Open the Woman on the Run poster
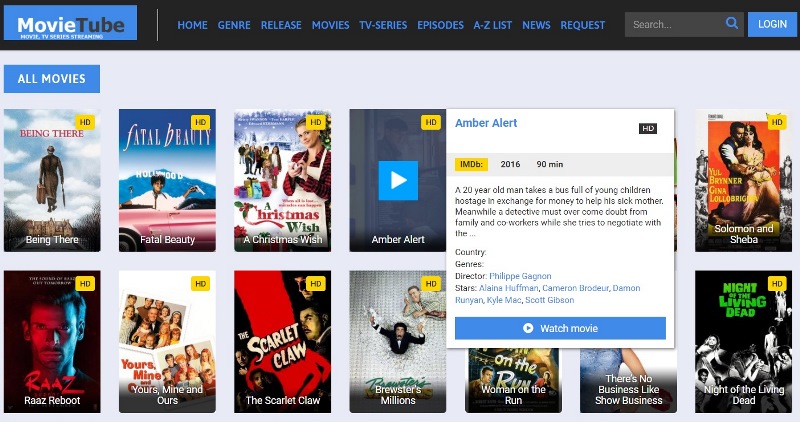This screenshot has height=422, width=800. (513, 382)
